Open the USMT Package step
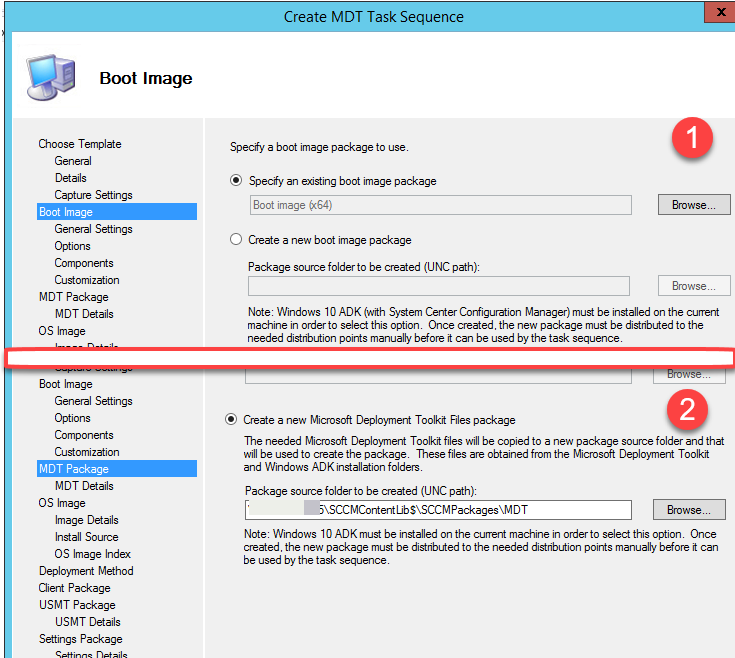Image resolution: width=735 pixels, height=658 pixels. (x=77, y=605)
